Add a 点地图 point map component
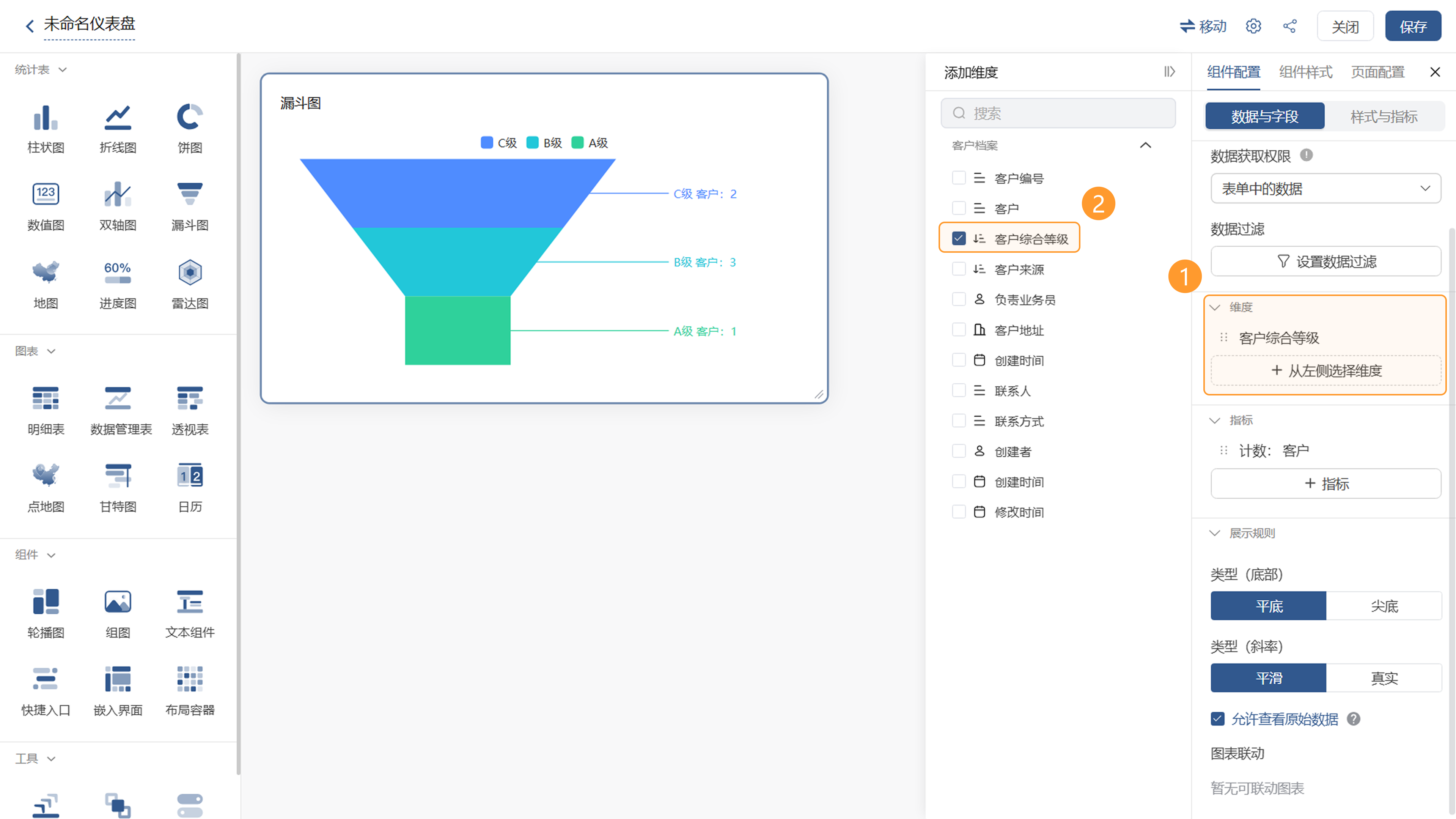 pyautogui.click(x=46, y=488)
